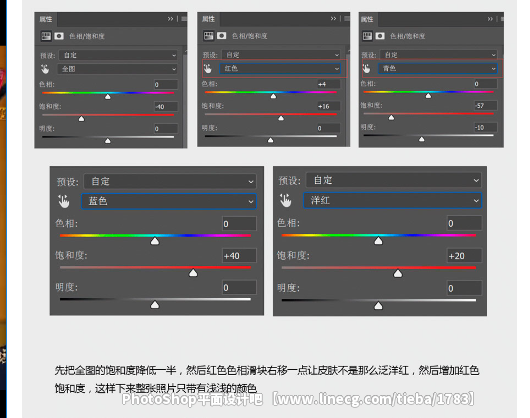Click saturation slider handle in 青色 panel
This screenshot has width=530, height=418.
tap(391, 118)
